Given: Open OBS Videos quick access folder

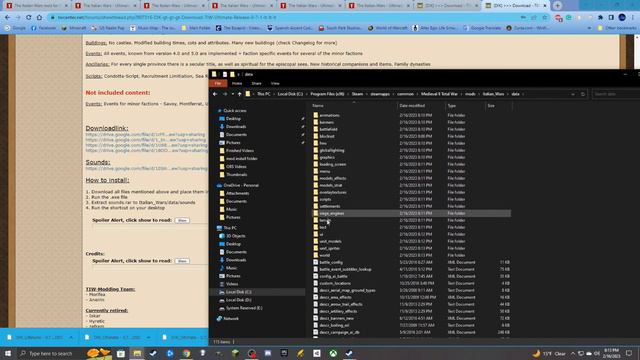Looking at the screenshot, I should click(x=236, y=167).
